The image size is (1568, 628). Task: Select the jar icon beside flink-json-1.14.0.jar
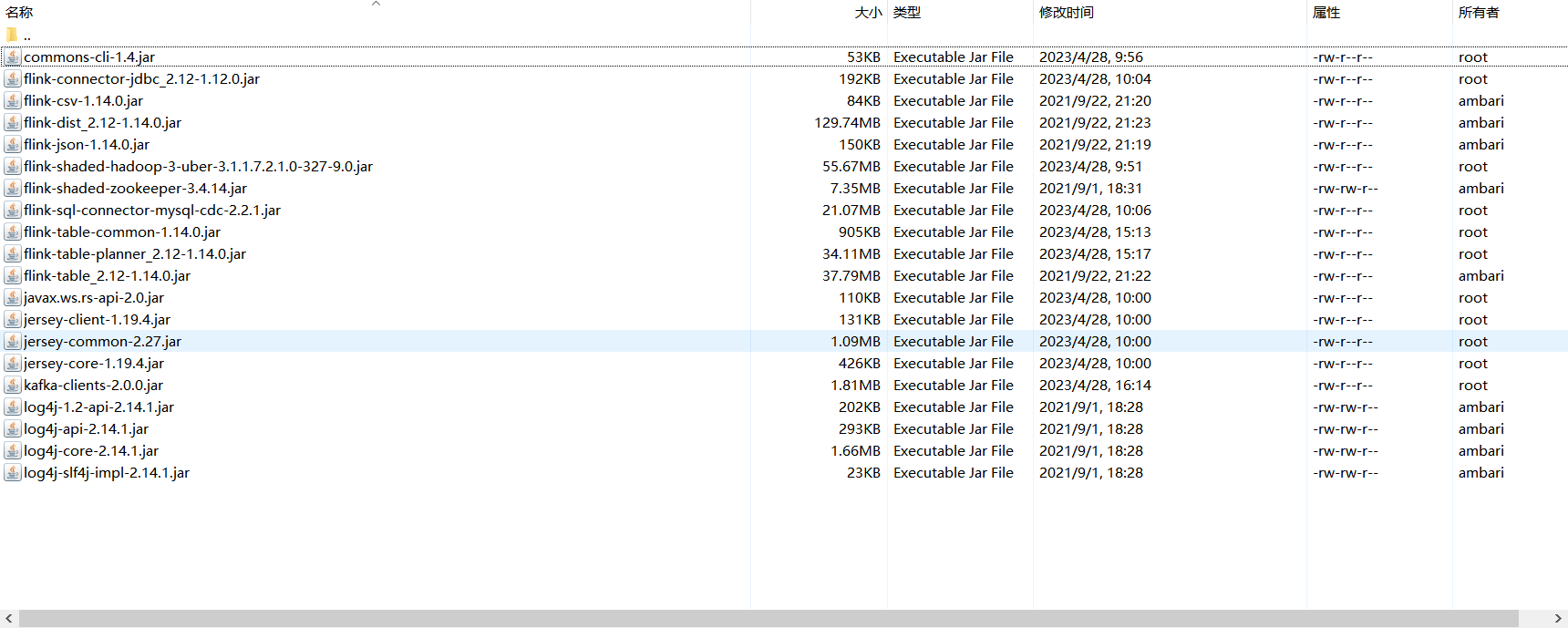click(x=13, y=144)
